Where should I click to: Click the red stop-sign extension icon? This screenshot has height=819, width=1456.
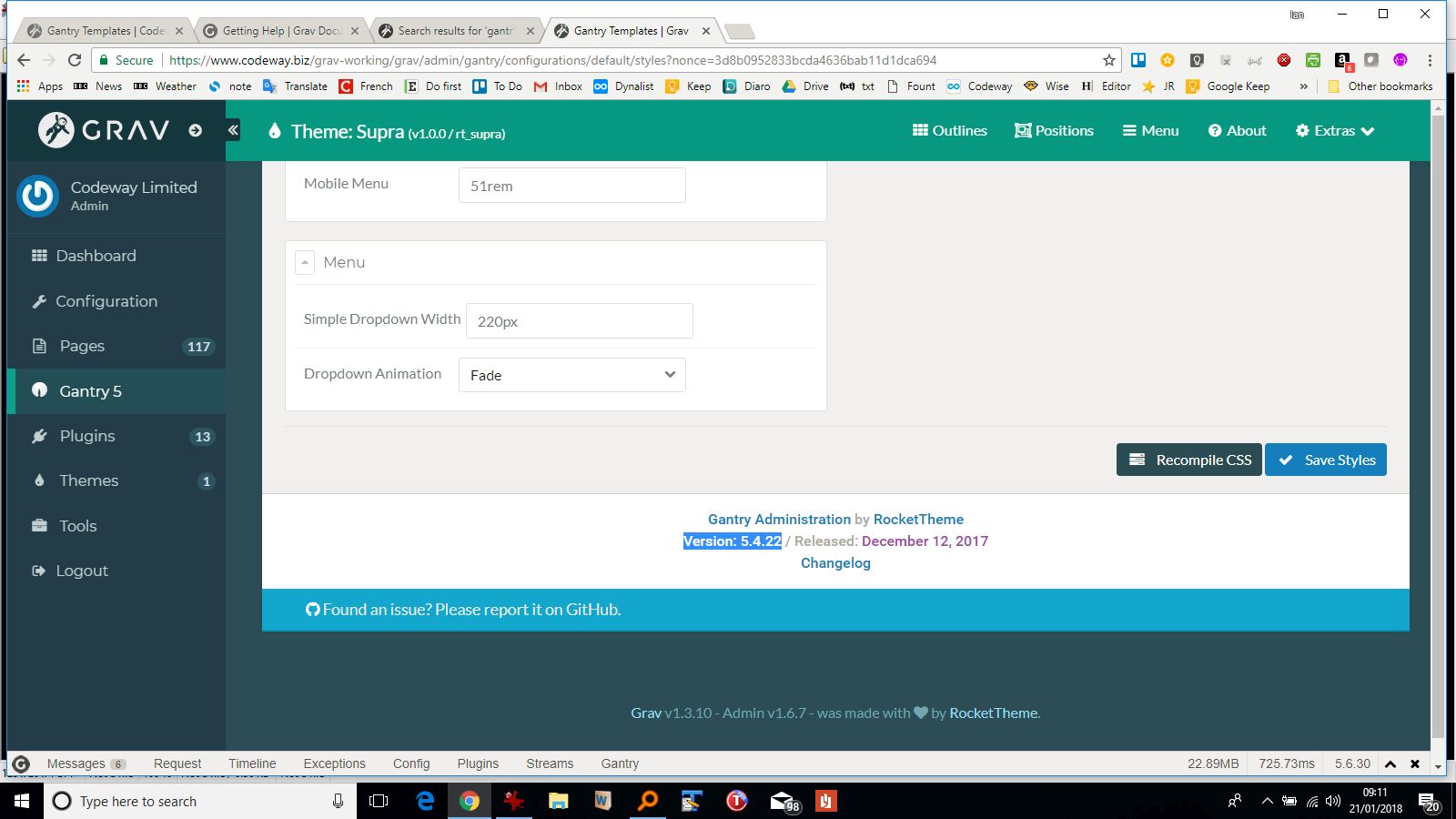pyautogui.click(x=1284, y=60)
